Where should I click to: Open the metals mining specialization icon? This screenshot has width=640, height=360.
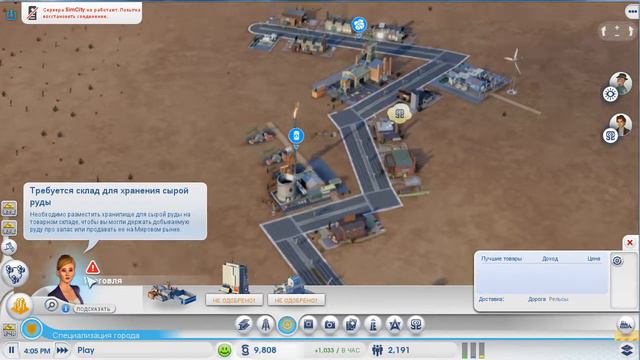click(x=244, y=325)
